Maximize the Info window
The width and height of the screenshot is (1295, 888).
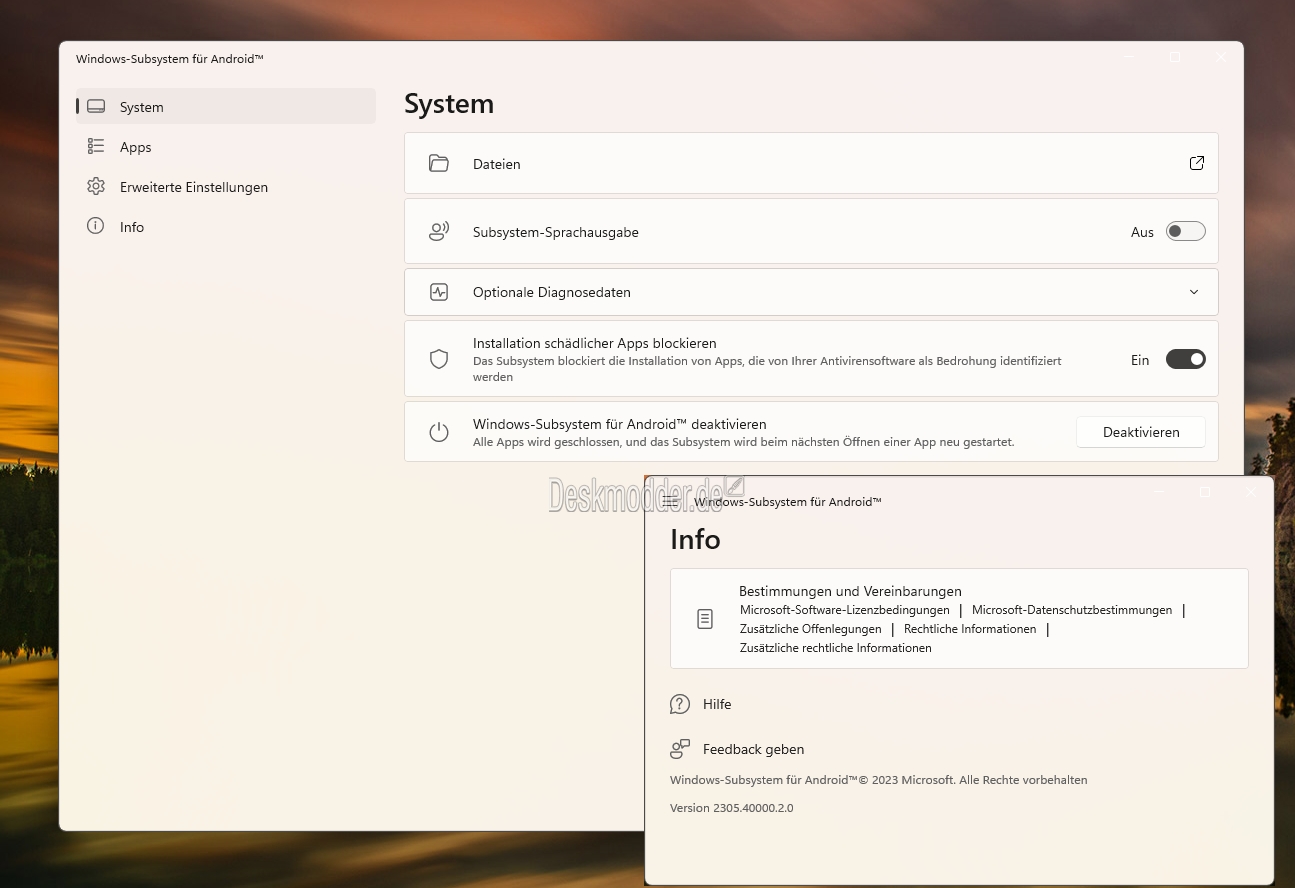[1205, 492]
